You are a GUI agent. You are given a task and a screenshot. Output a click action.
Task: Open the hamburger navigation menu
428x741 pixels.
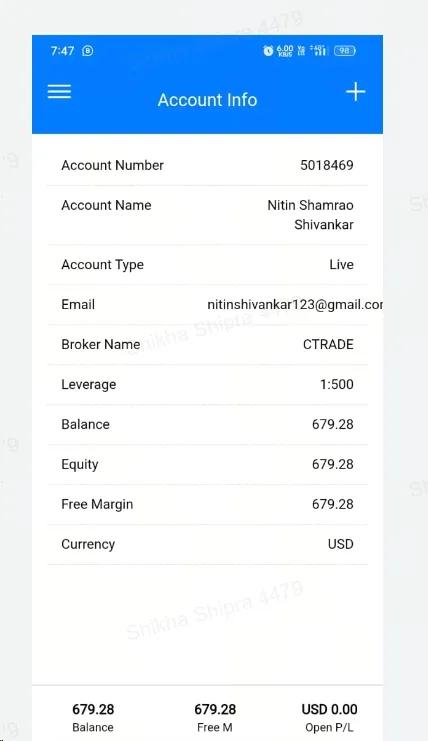pyautogui.click(x=59, y=92)
